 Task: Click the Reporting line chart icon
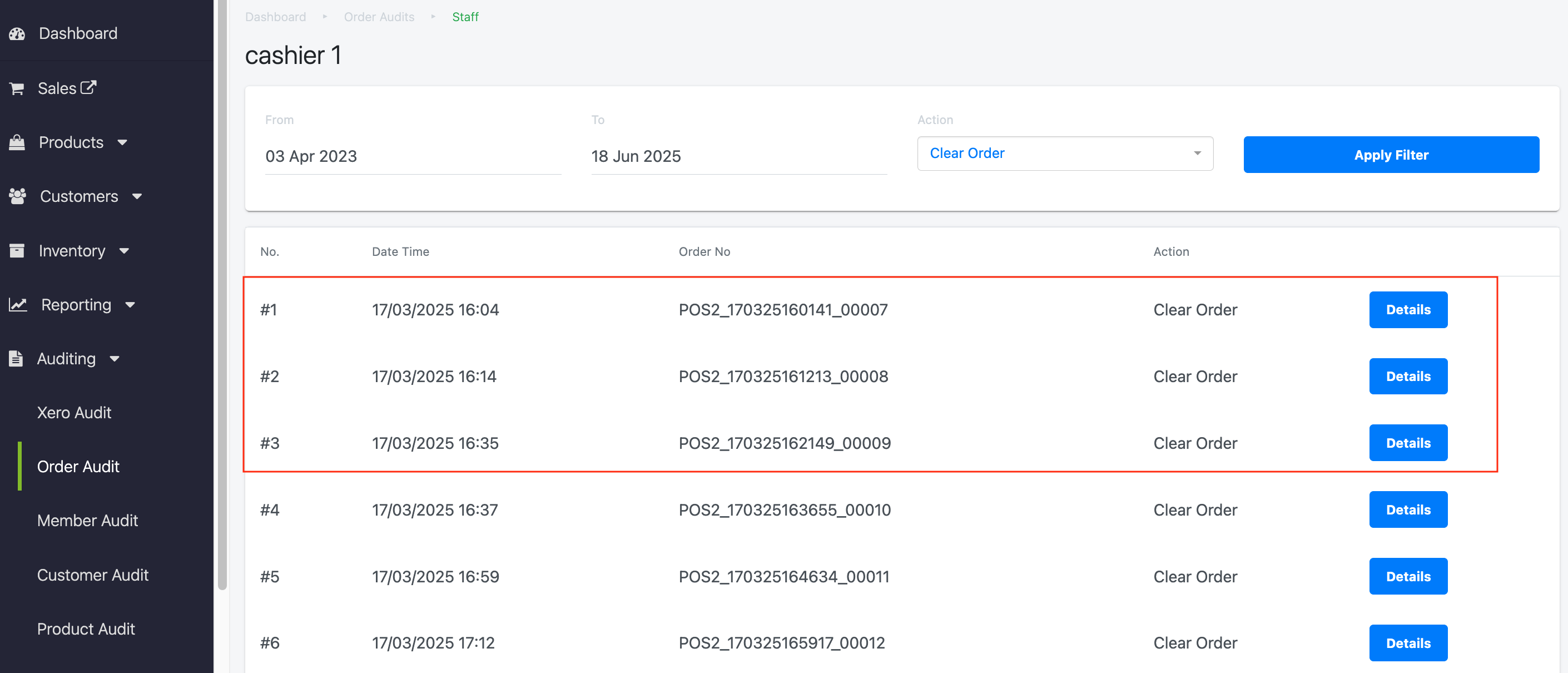pos(18,305)
